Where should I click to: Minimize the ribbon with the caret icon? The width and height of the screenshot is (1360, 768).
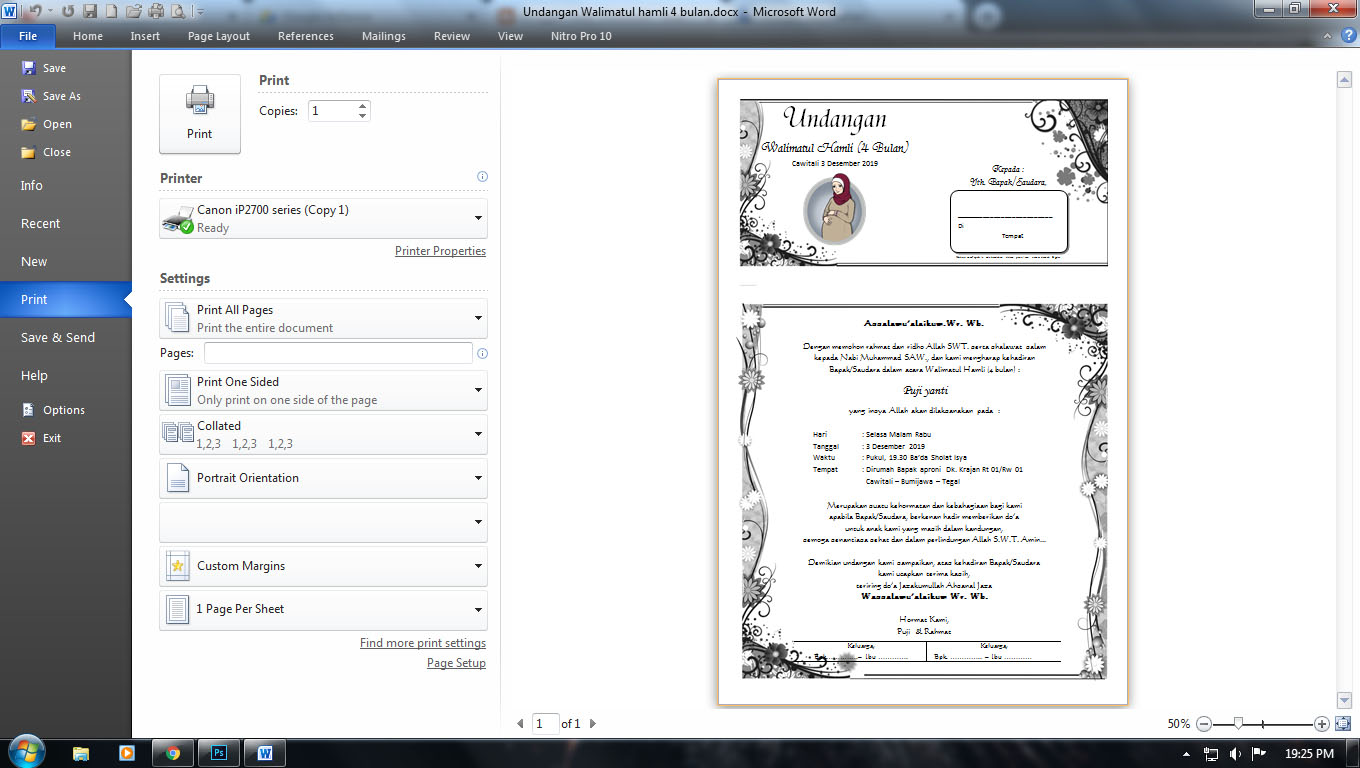click(1326, 35)
